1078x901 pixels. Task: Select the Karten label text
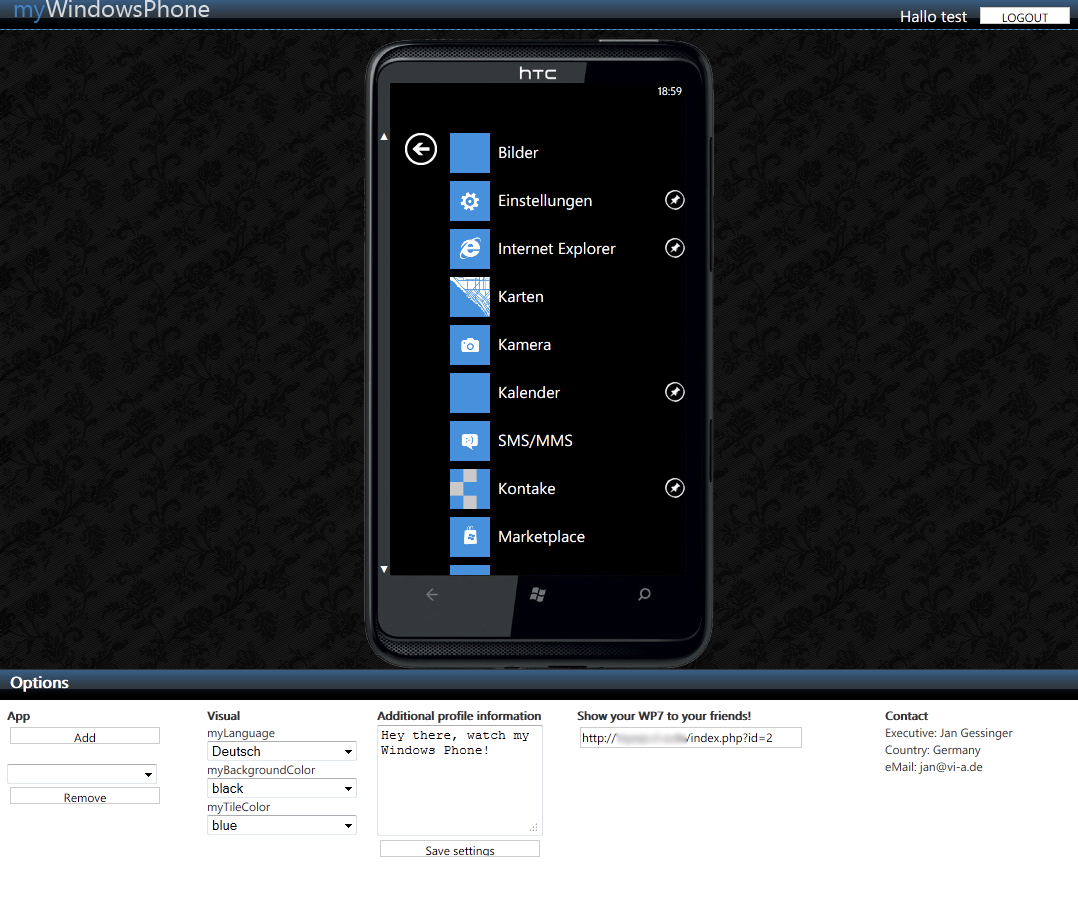click(520, 297)
